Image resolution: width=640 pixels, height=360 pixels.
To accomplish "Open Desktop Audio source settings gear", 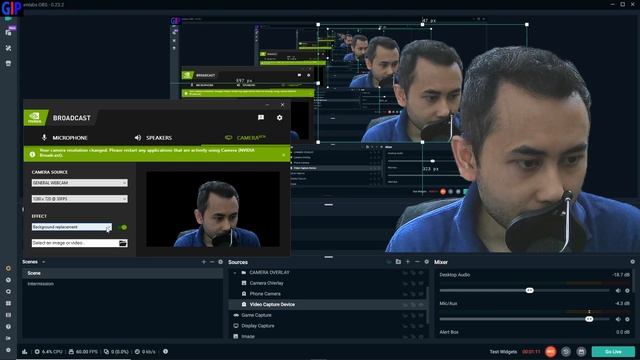I will [627, 291].
